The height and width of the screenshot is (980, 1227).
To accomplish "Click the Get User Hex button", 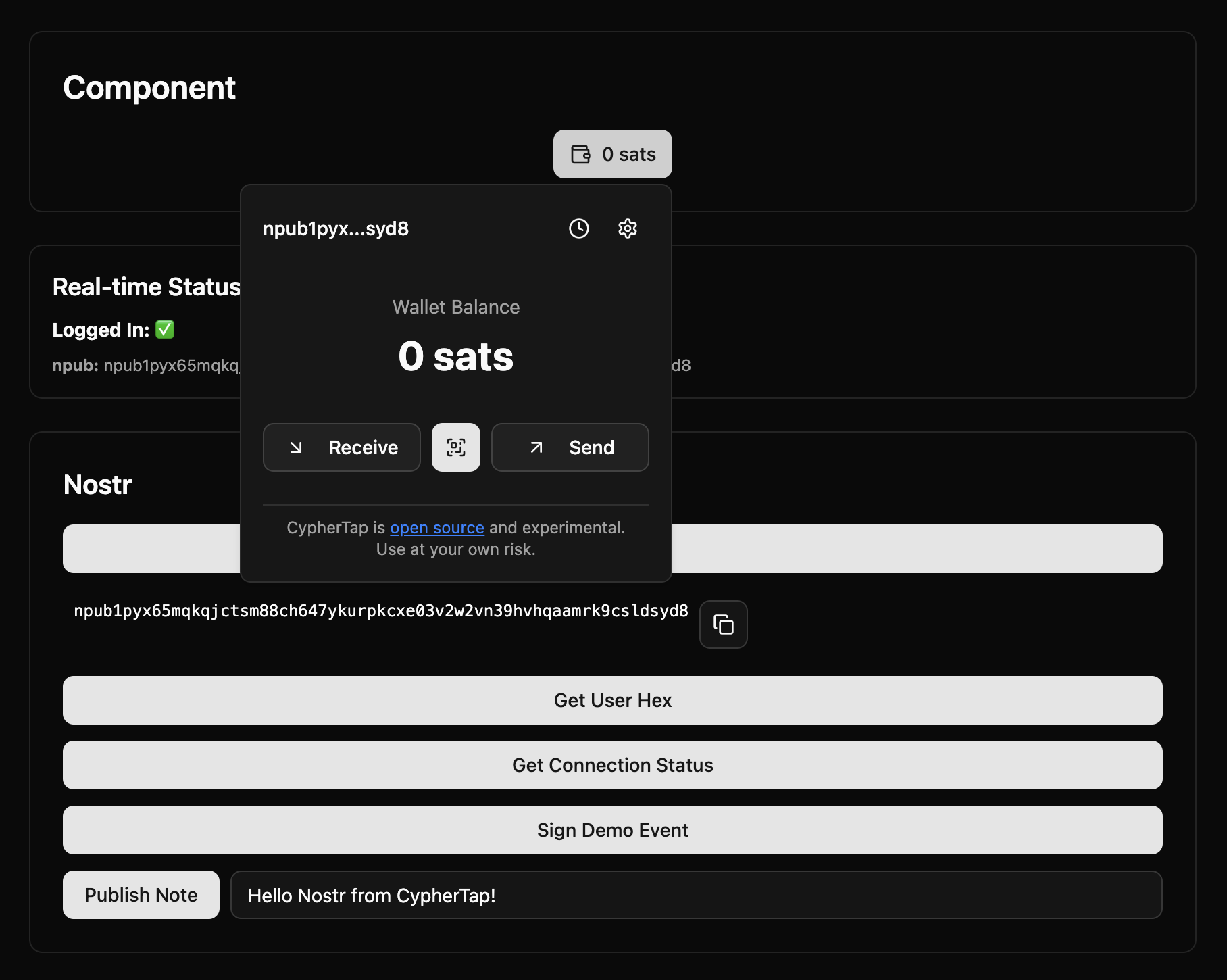I will (612, 700).
